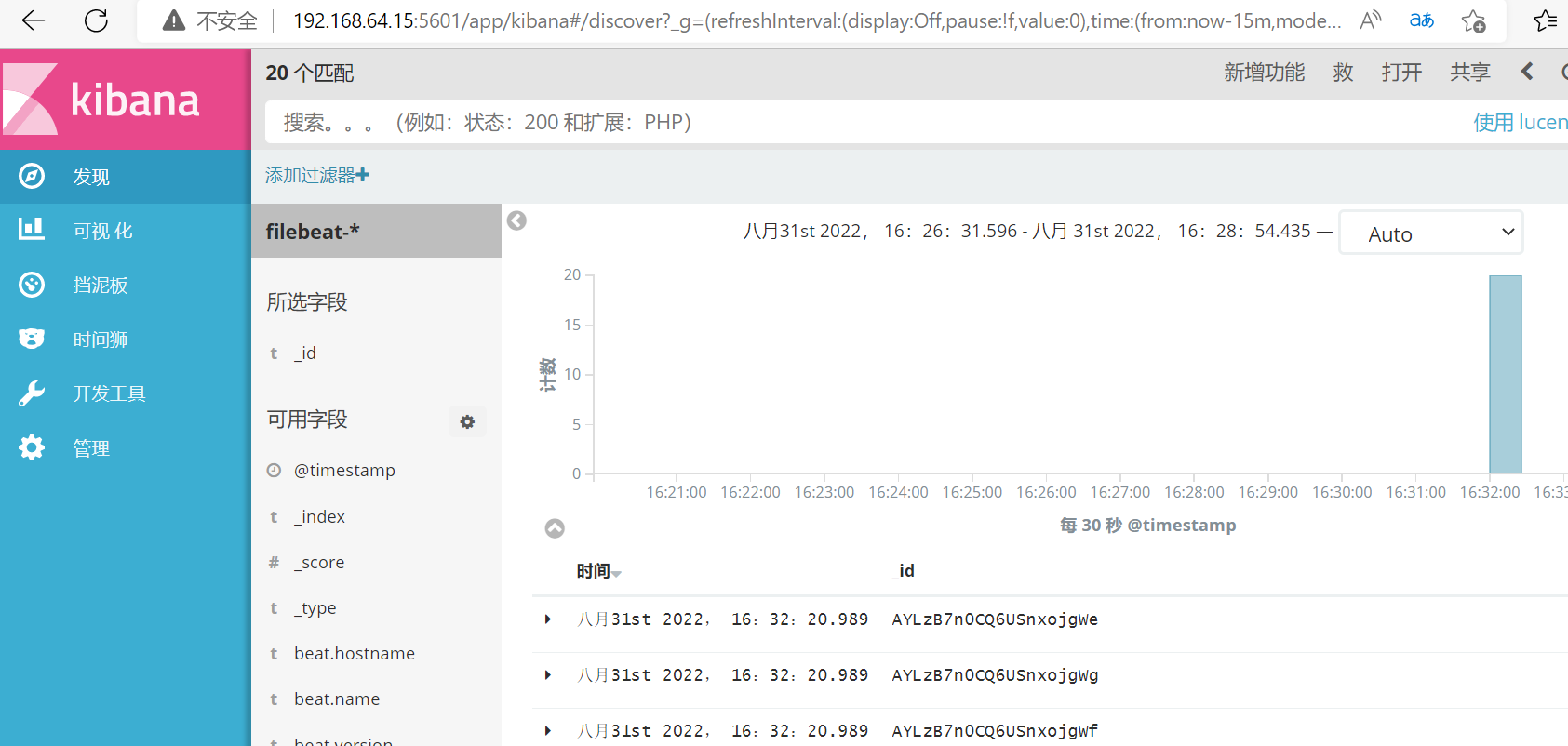Screen dimensions: 1568x746
Task: Go to 开发工具 (Dev Tools) in sidebar
Action: 110,393
